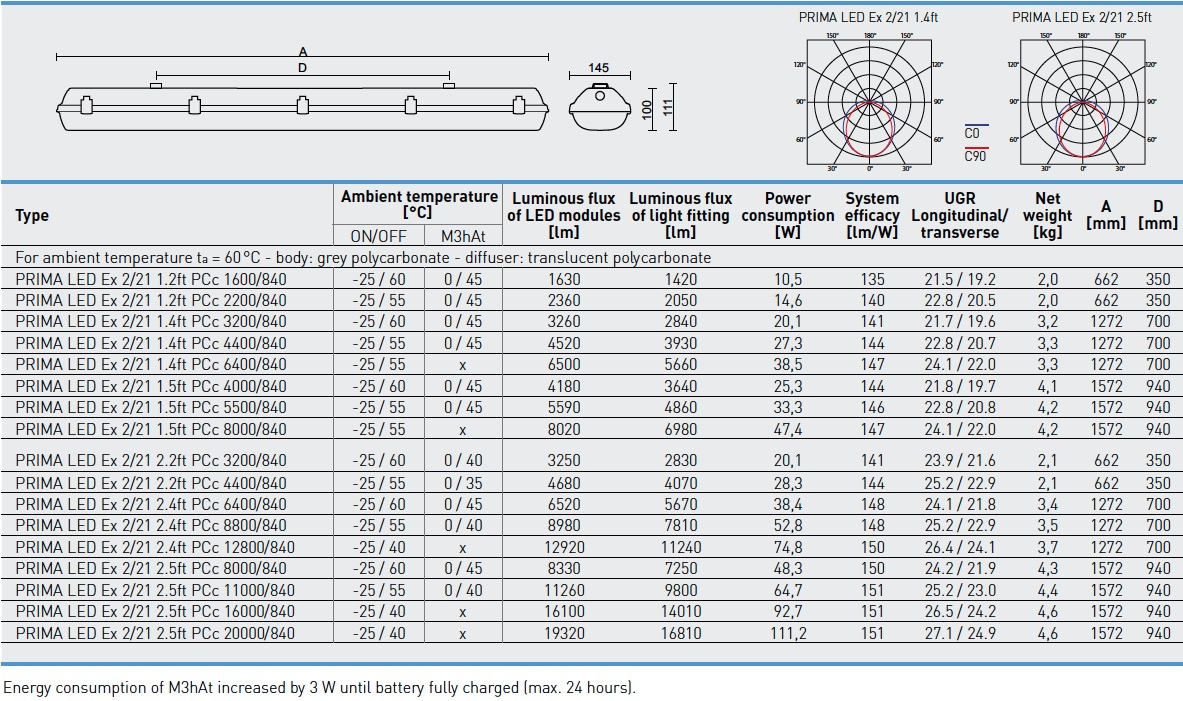This screenshot has width=1183, height=701.
Task: Select the PRIMA LED Ex 2/21 2.5ft polar diagram
Action: (1082, 102)
